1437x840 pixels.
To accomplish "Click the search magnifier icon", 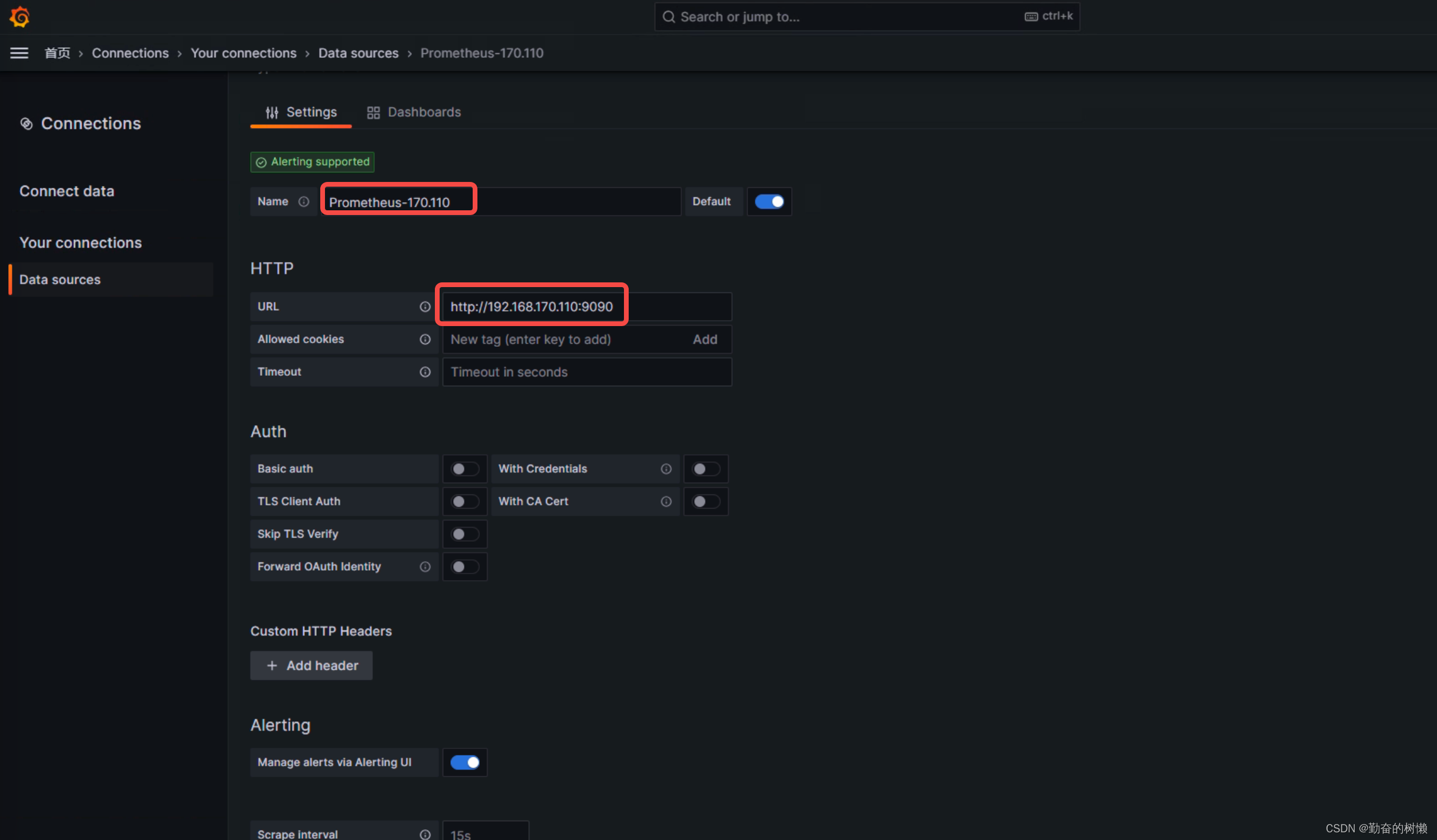I will tap(668, 17).
